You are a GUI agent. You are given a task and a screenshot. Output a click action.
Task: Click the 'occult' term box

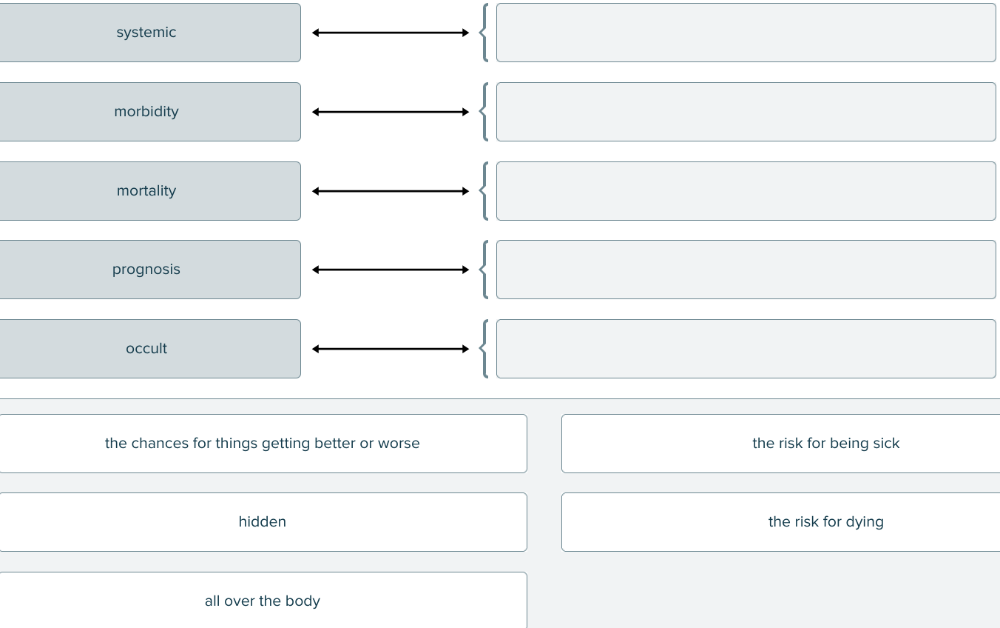148,349
